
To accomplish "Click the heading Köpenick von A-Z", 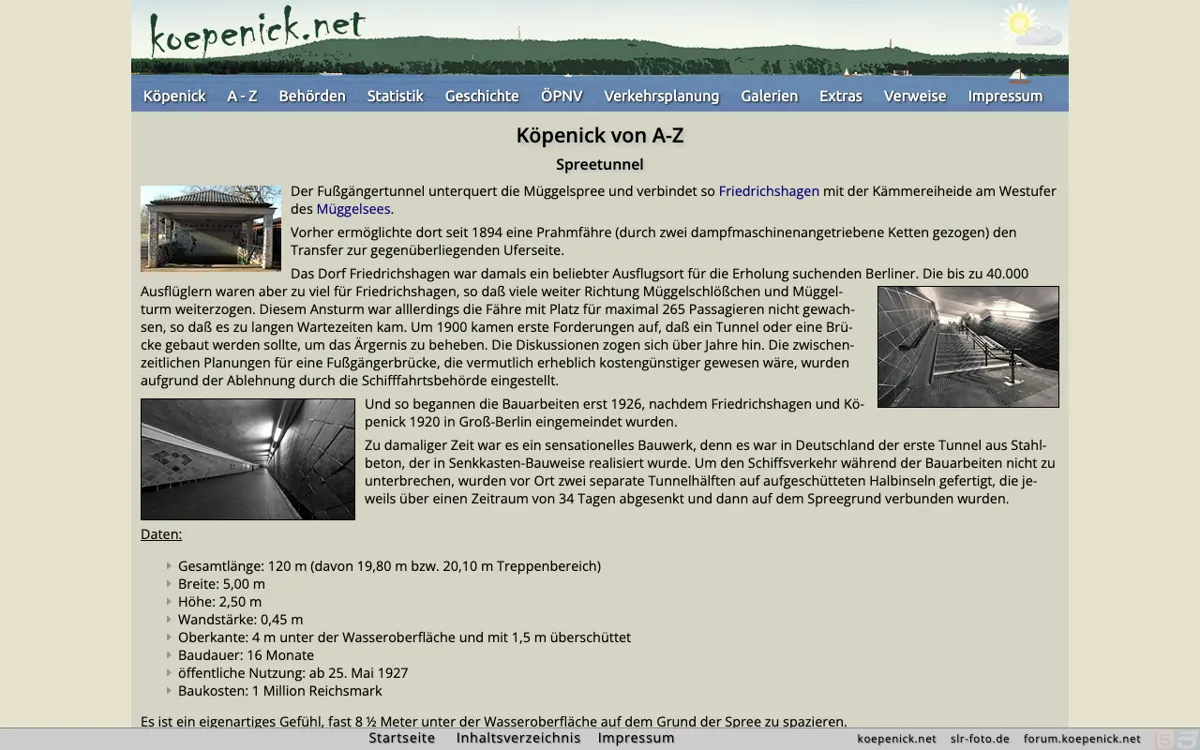I will tap(600, 135).
